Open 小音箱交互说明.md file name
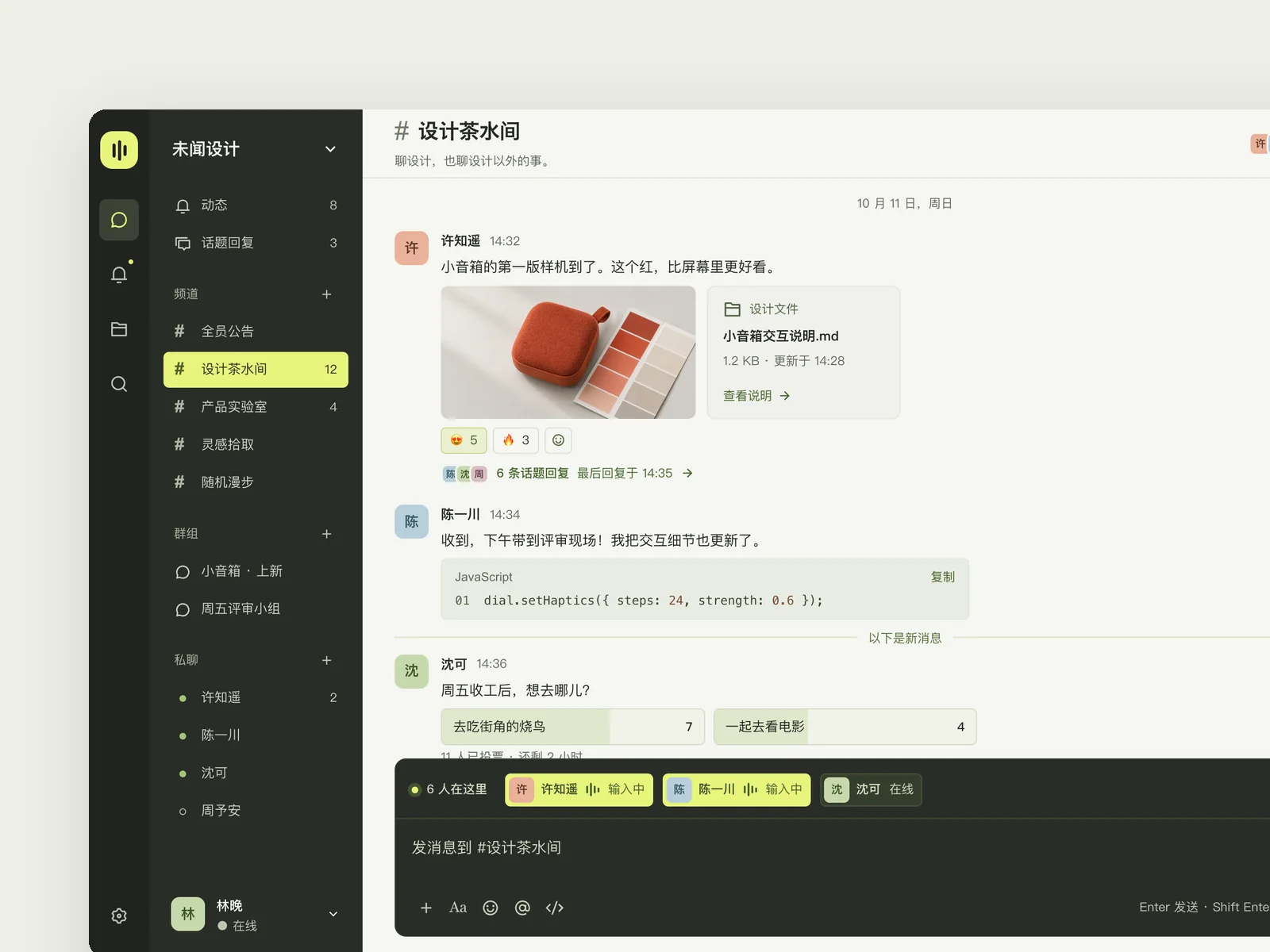The width and height of the screenshot is (1270, 952). (x=780, y=336)
